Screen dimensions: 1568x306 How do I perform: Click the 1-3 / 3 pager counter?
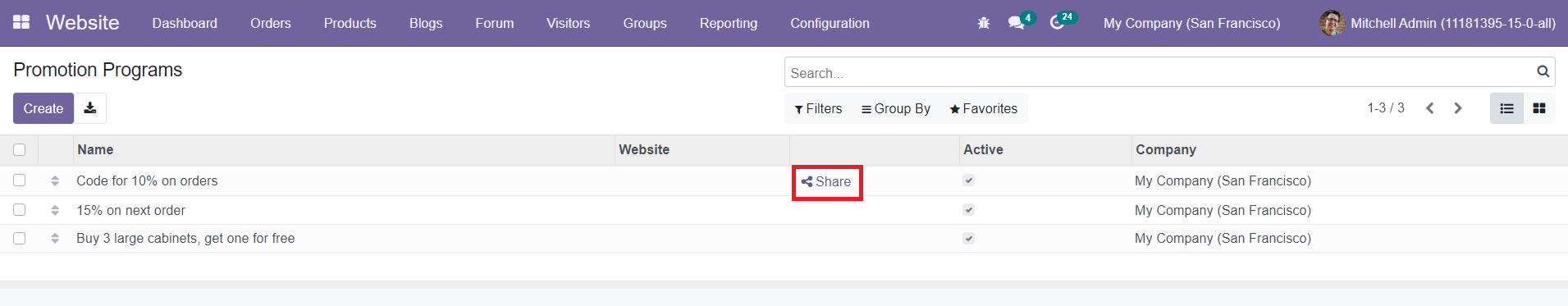(x=1386, y=108)
